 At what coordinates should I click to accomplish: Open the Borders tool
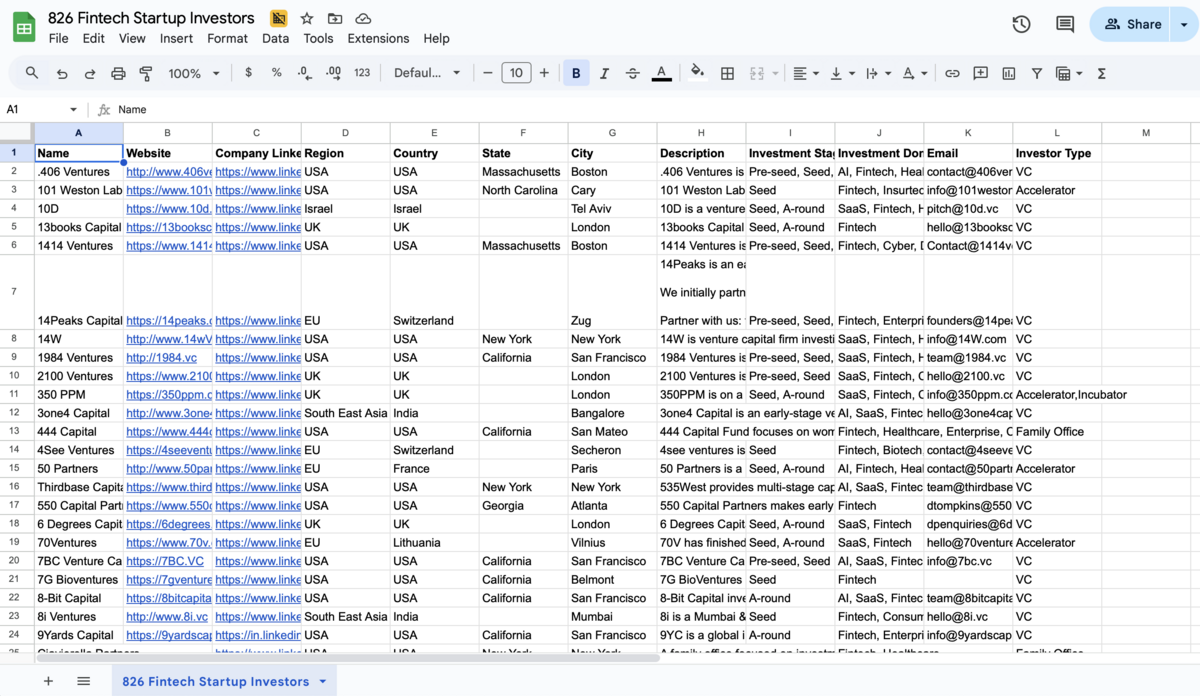[728, 73]
